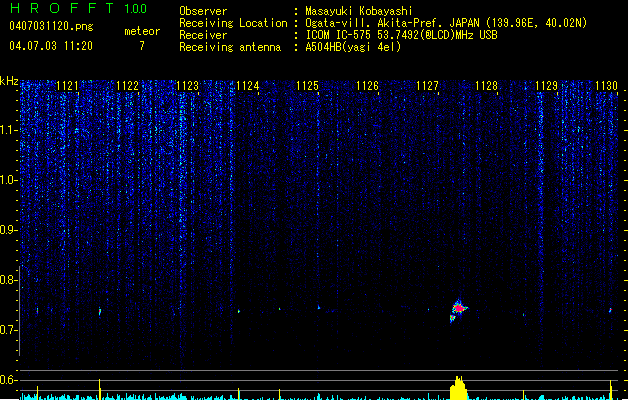The width and height of the screenshot is (629, 400).
Task: Click the wide yellow intensity peak in the bottom graph
Action: pyautogui.click(x=459, y=388)
